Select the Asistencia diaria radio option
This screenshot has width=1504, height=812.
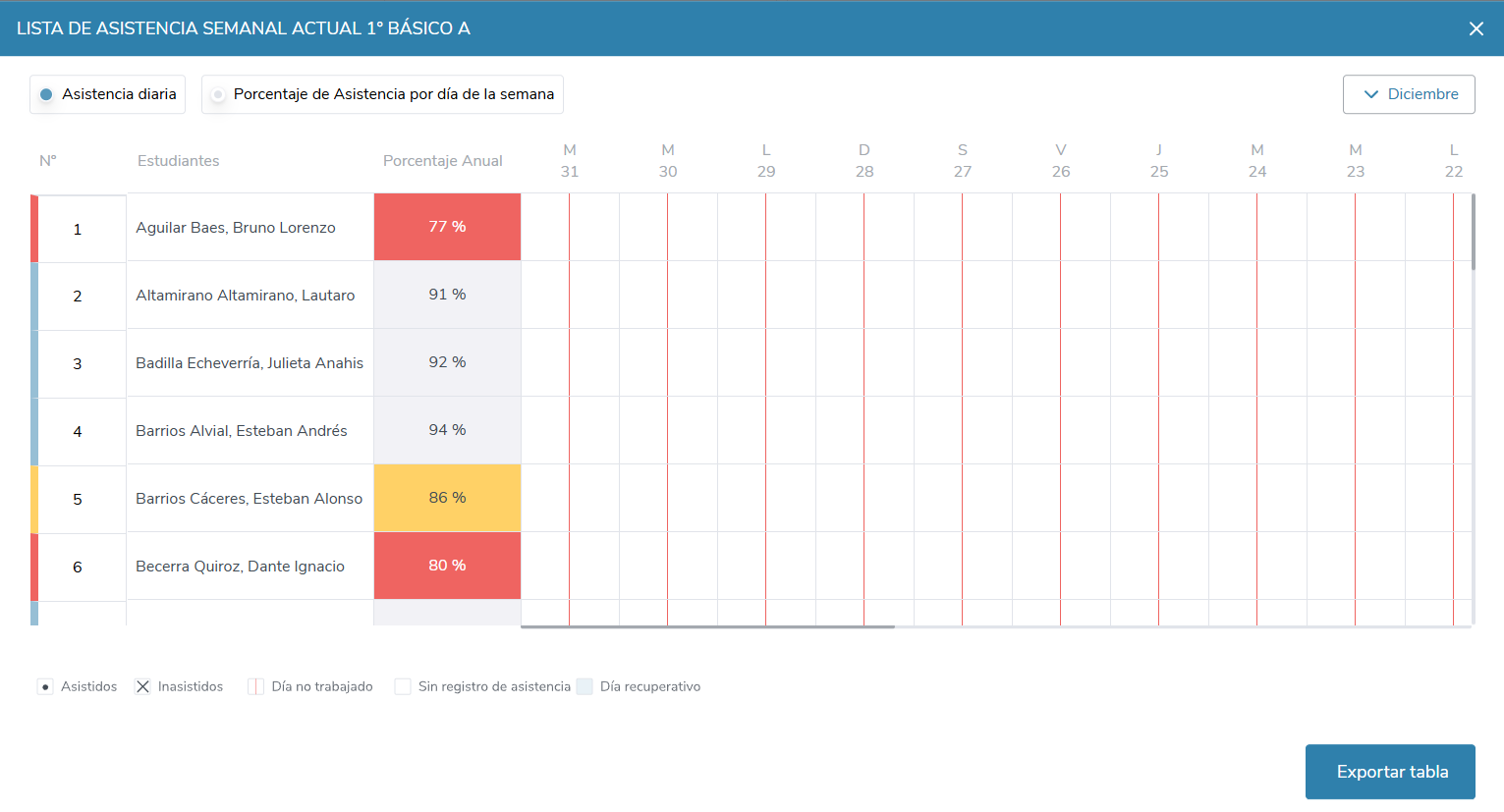tap(107, 94)
